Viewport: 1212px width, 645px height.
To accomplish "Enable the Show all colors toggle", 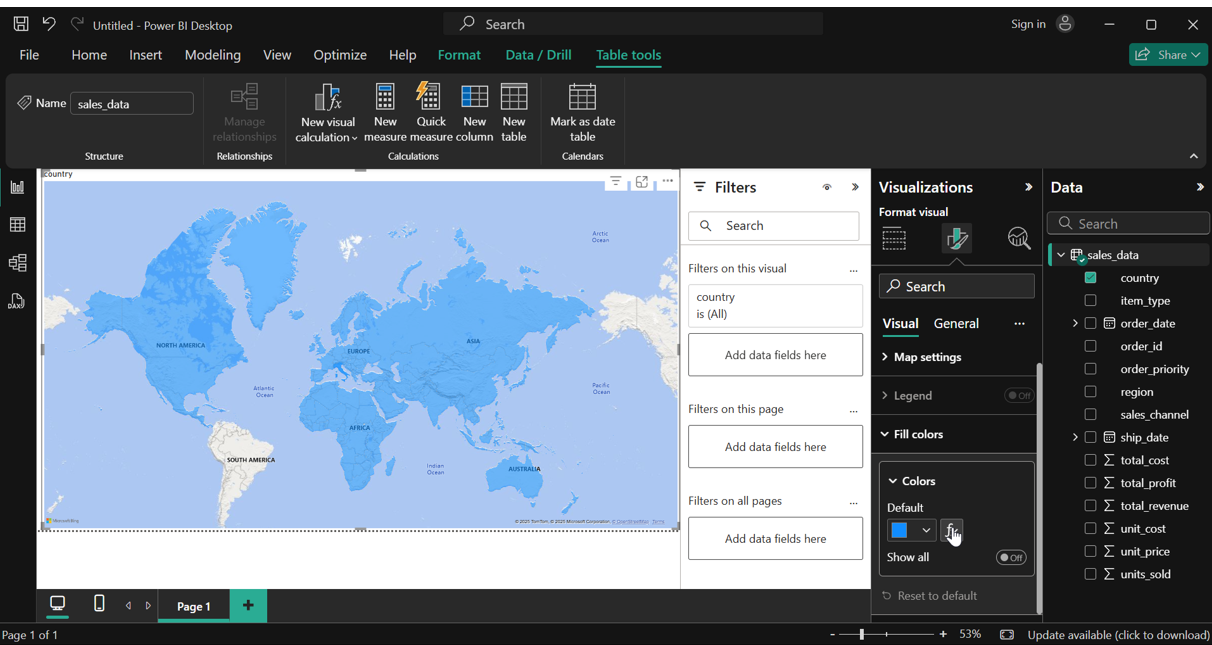I will 1011,557.
